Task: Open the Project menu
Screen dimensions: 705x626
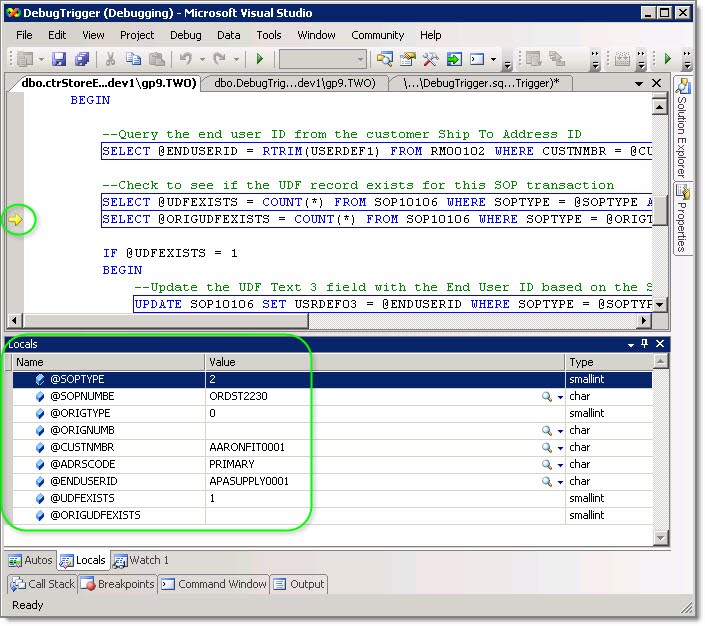Action: pyautogui.click(x=137, y=35)
